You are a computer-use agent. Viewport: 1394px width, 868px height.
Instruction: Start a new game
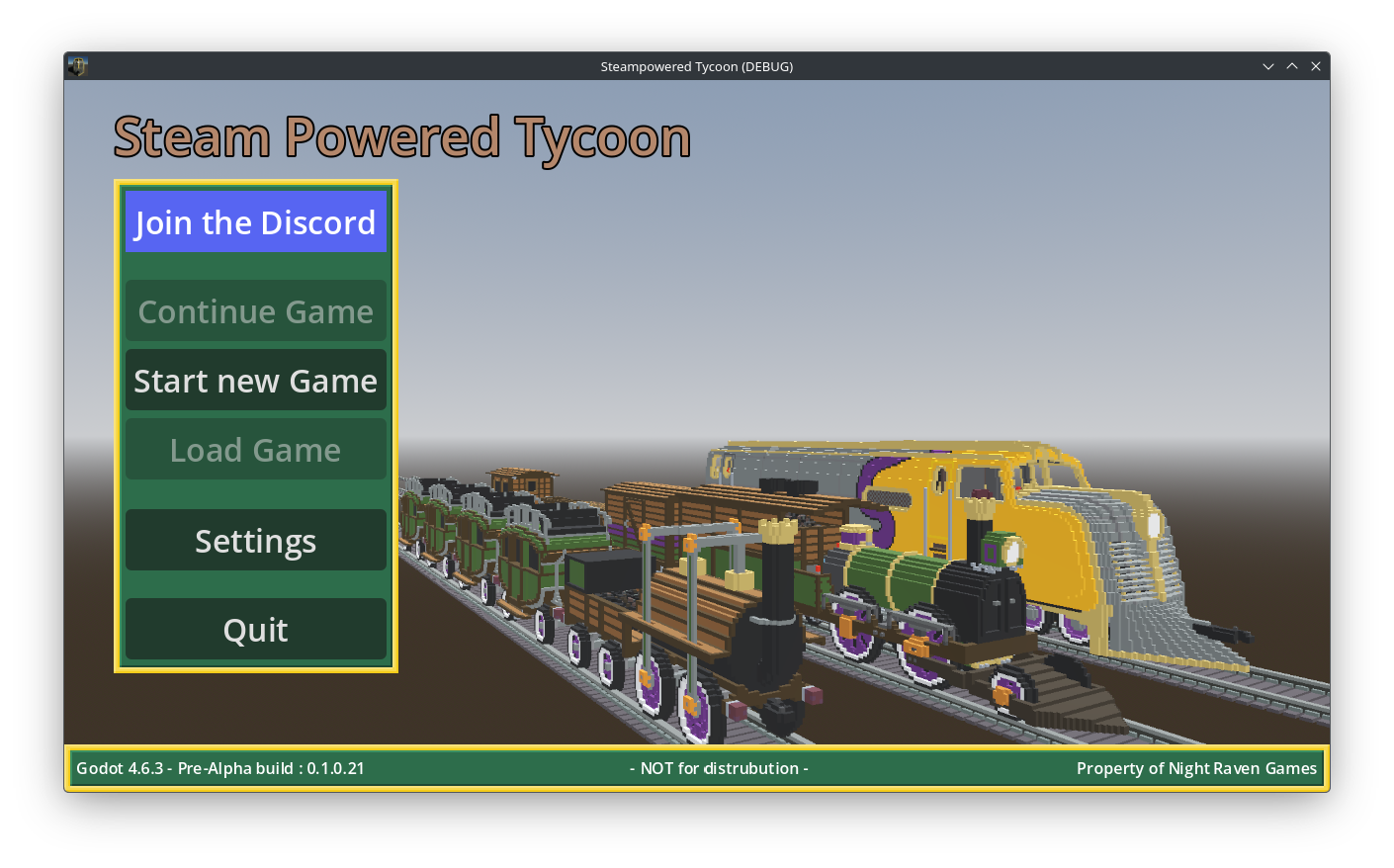[256, 381]
